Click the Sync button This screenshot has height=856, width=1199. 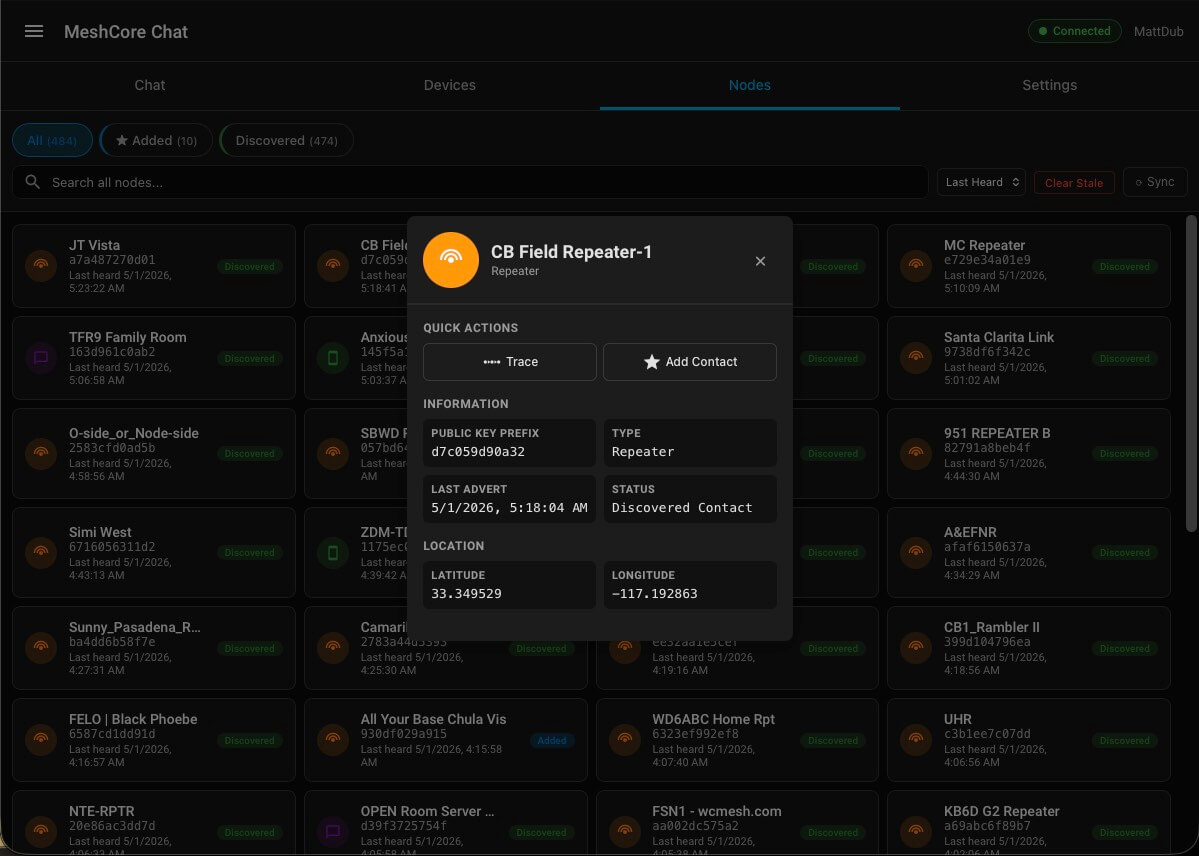point(1155,182)
